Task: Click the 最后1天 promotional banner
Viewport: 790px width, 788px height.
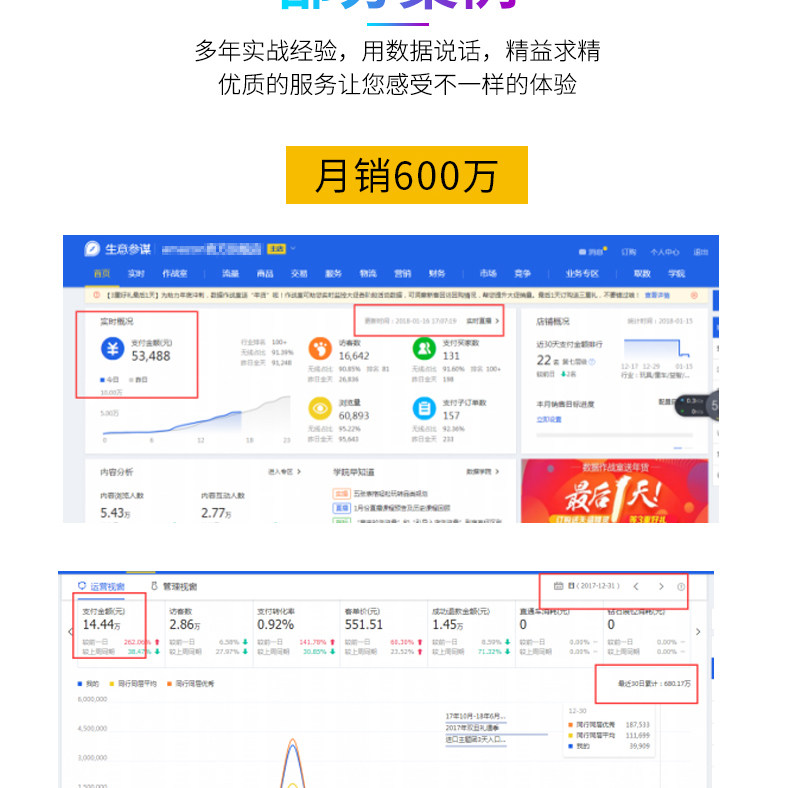Action: pos(615,491)
